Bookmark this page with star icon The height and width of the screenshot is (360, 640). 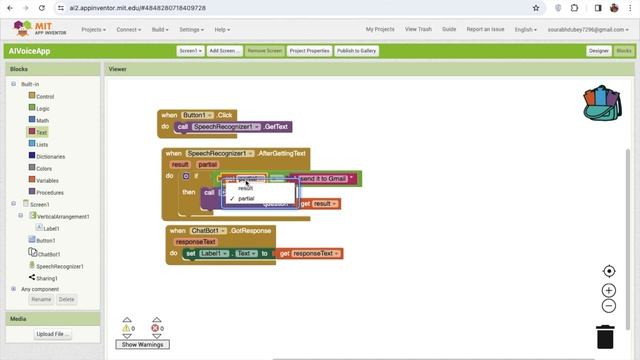click(536, 8)
